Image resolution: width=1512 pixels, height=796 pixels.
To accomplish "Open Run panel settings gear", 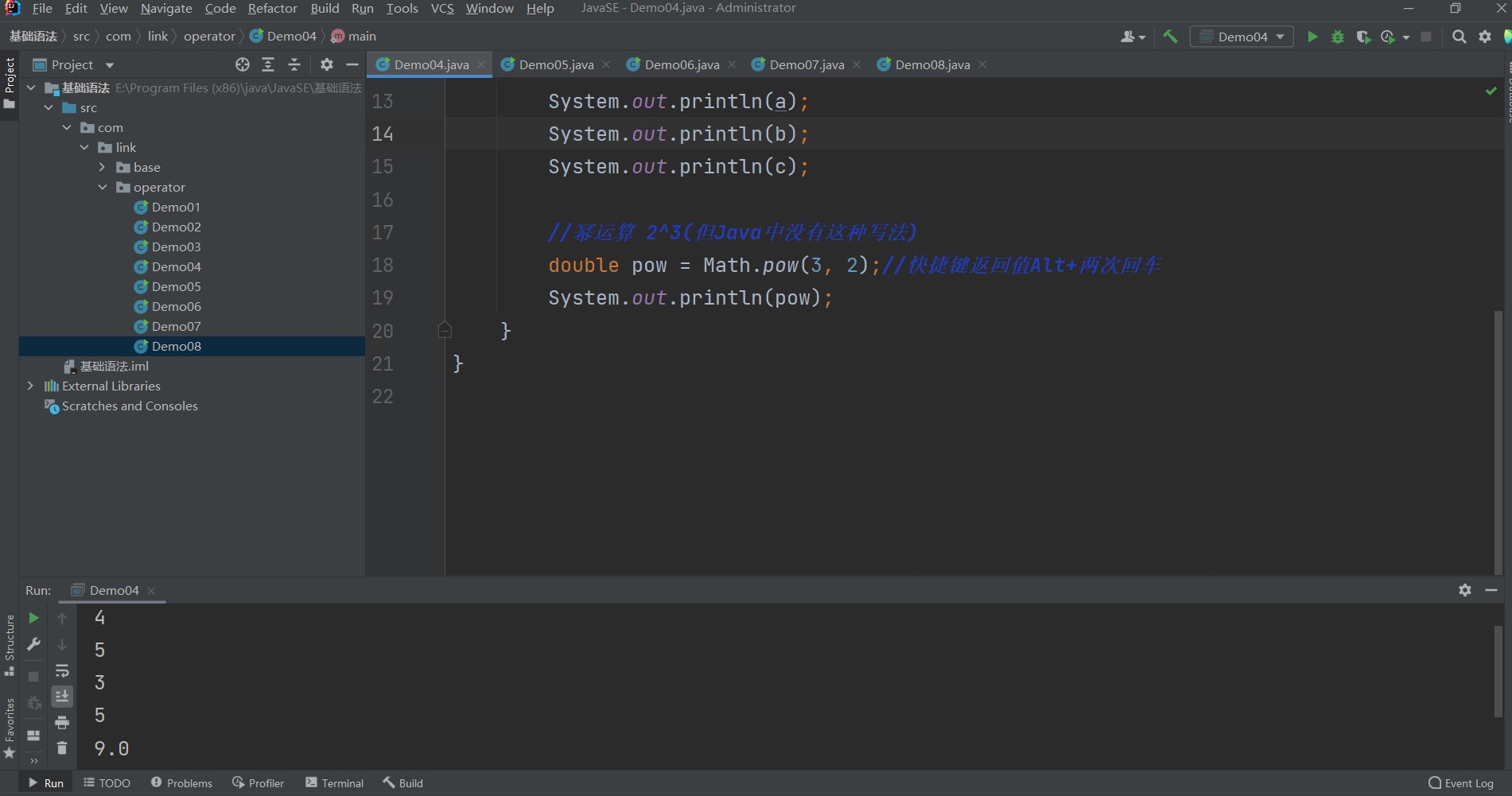I will (1465, 590).
